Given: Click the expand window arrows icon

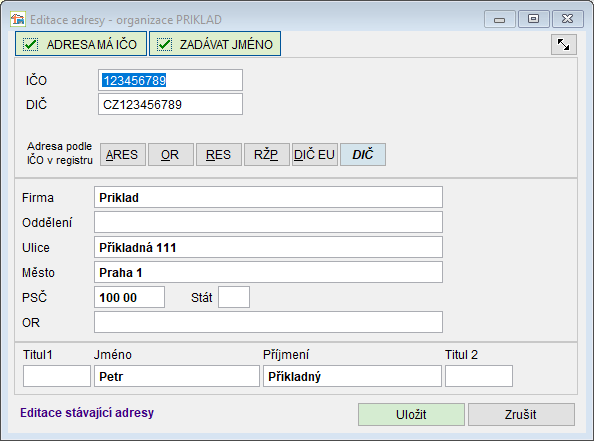Looking at the screenshot, I should (564, 45).
